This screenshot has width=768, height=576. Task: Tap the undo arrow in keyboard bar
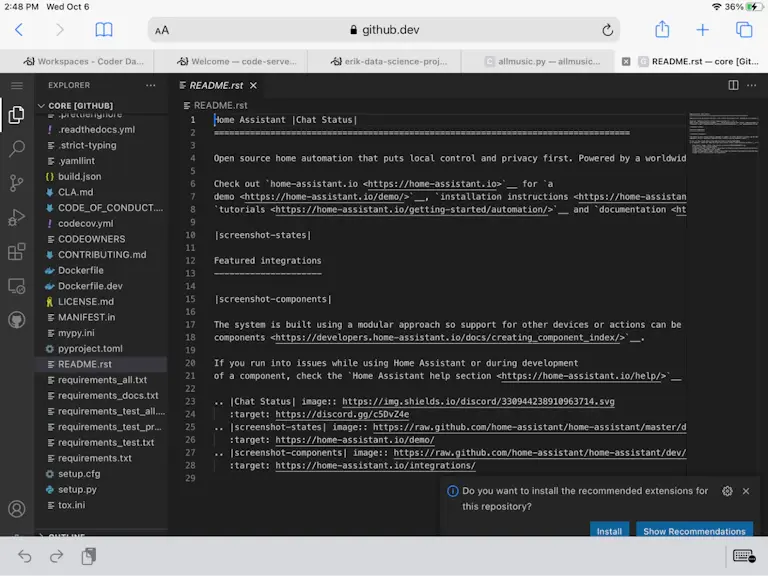tap(24, 556)
